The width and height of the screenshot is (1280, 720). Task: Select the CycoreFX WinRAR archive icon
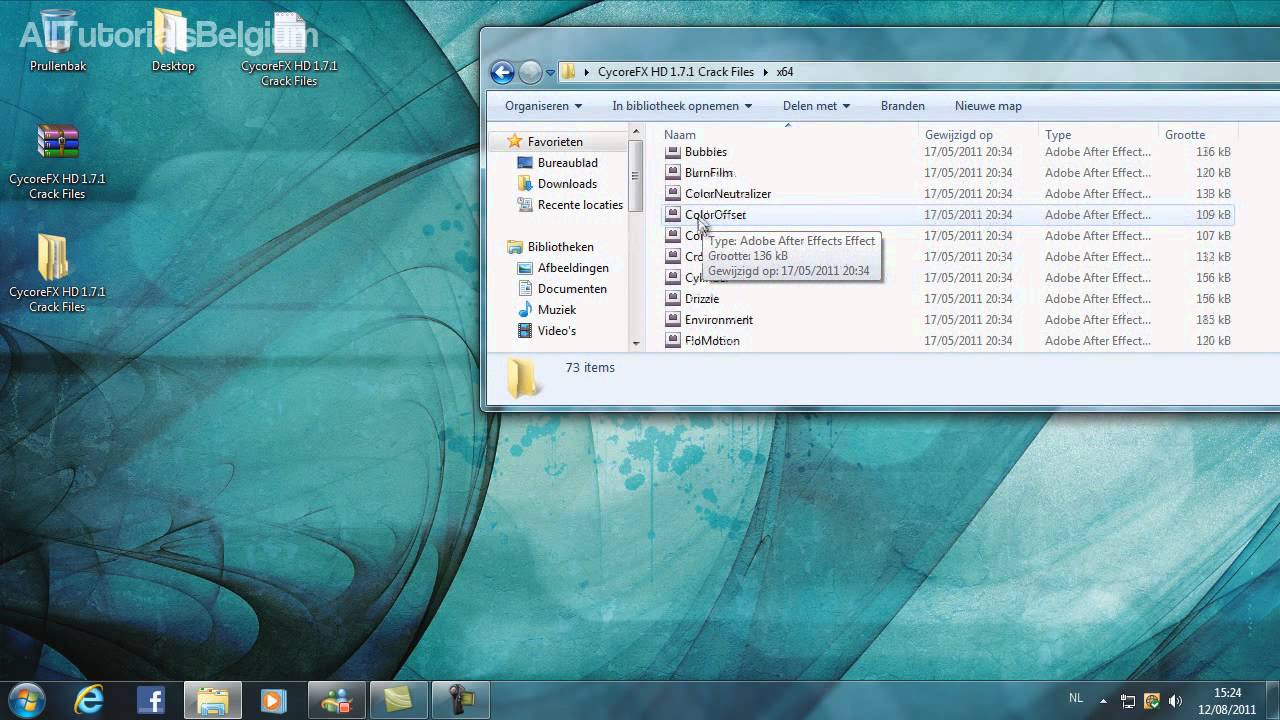pos(57,143)
